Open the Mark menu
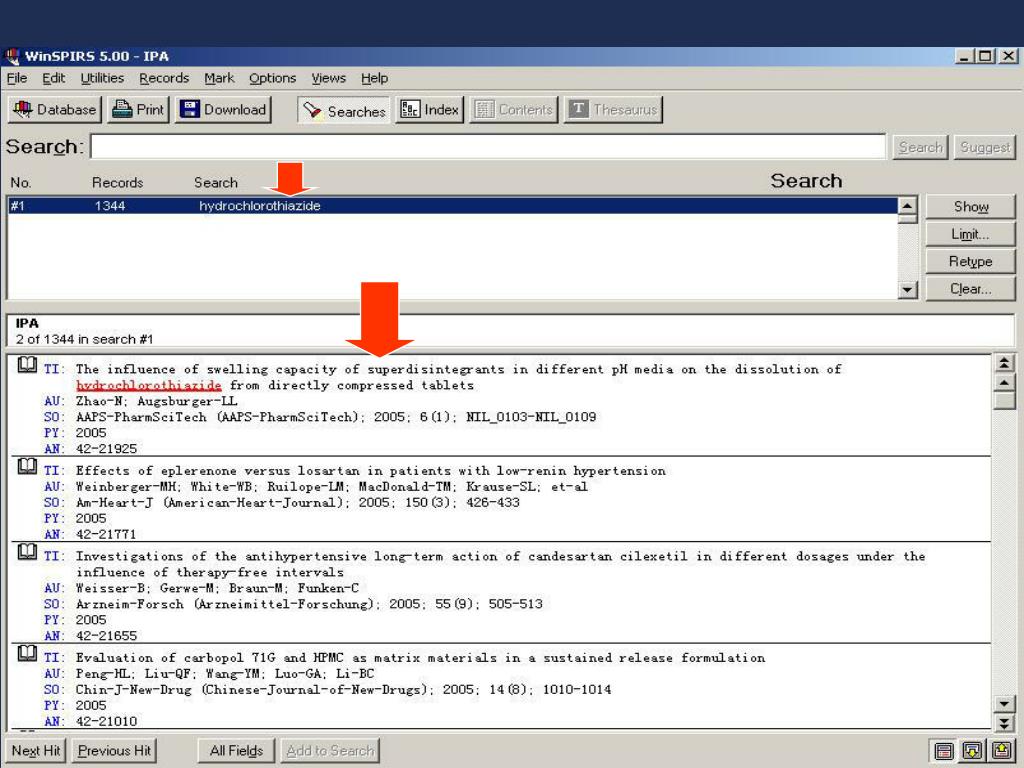The height and width of the screenshot is (768, 1024). click(x=219, y=78)
